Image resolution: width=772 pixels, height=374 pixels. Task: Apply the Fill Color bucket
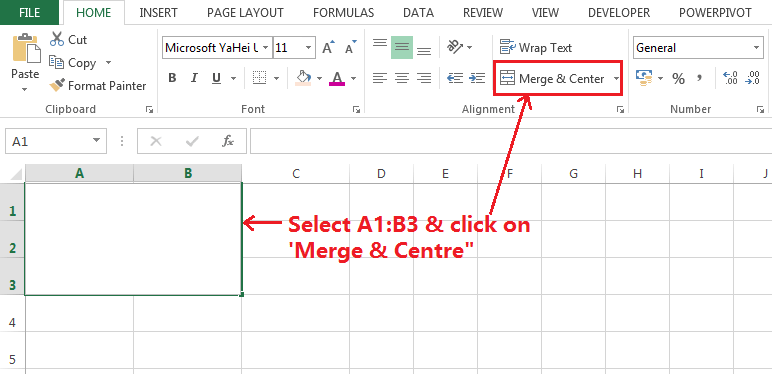click(x=303, y=78)
